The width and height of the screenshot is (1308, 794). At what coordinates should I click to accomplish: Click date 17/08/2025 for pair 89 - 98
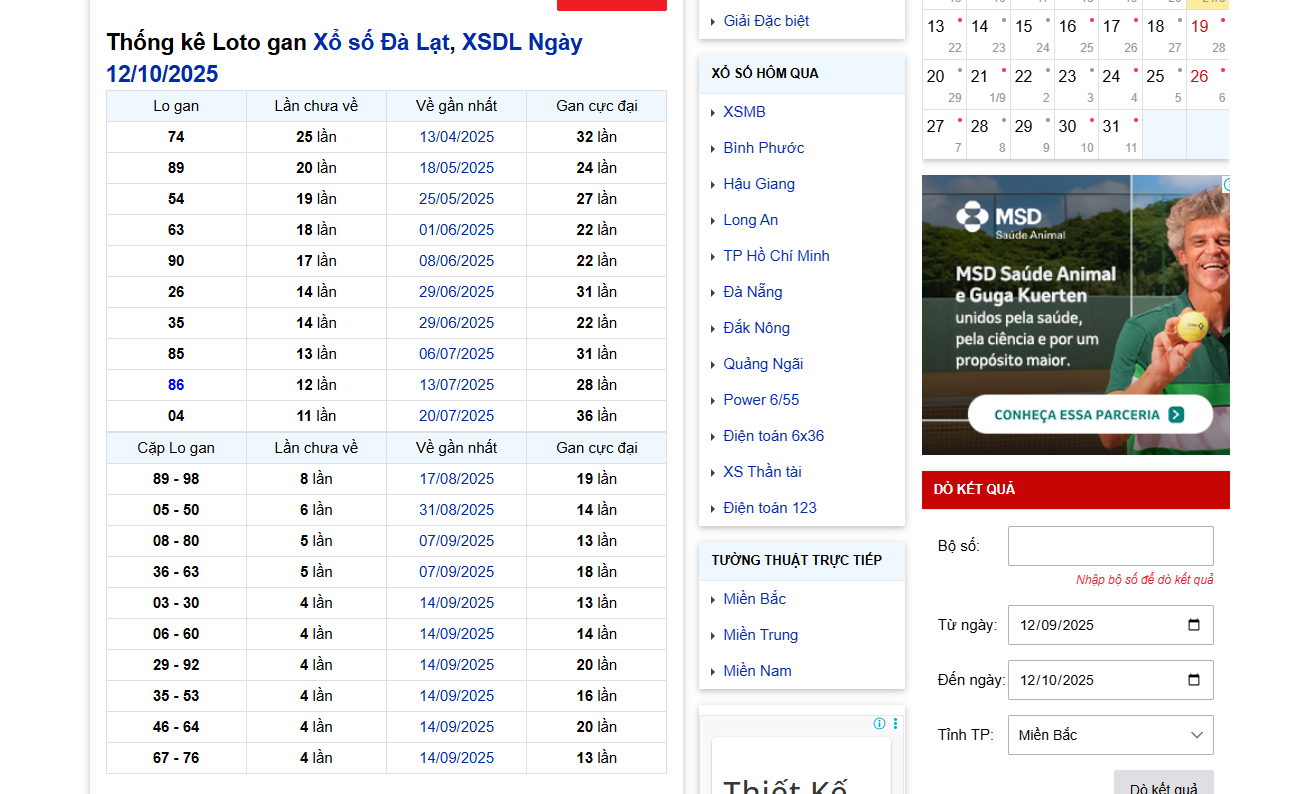point(456,479)
